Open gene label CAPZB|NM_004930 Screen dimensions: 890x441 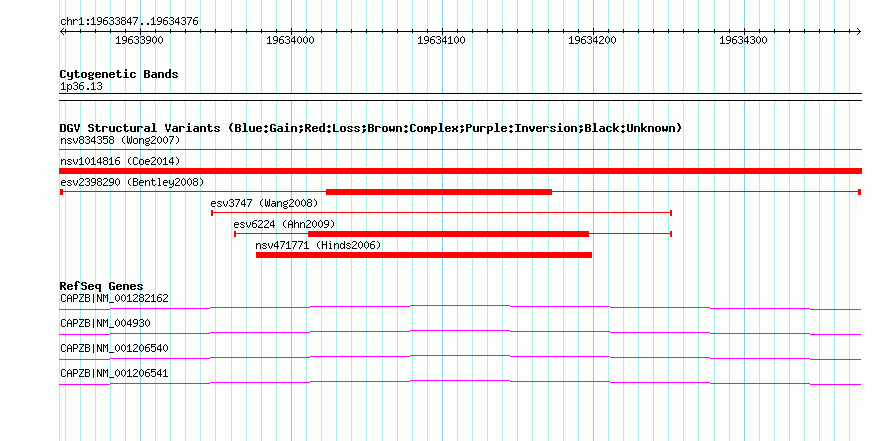(x=105, y=324)
